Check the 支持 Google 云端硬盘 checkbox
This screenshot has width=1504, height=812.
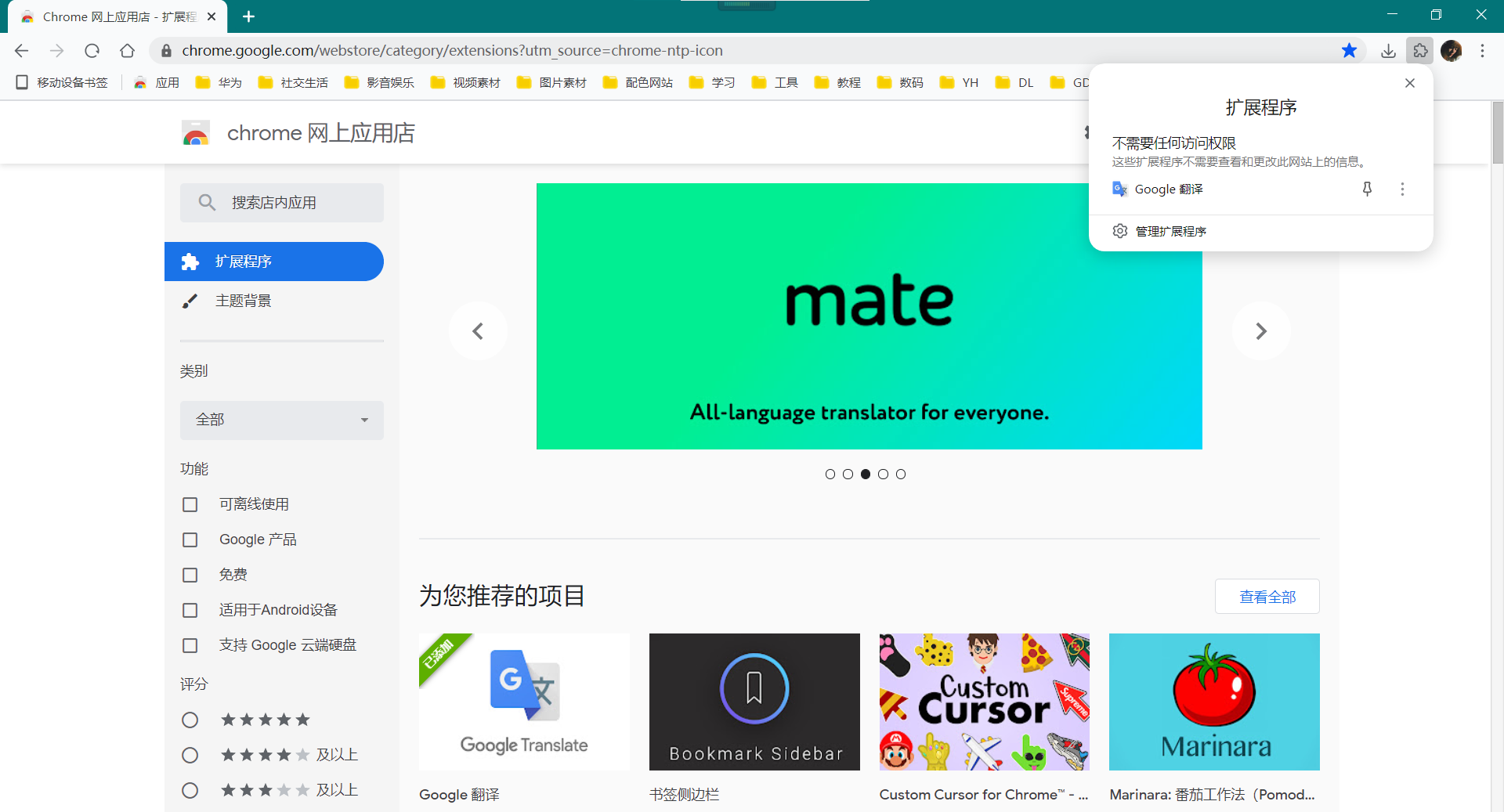point(190,645)
